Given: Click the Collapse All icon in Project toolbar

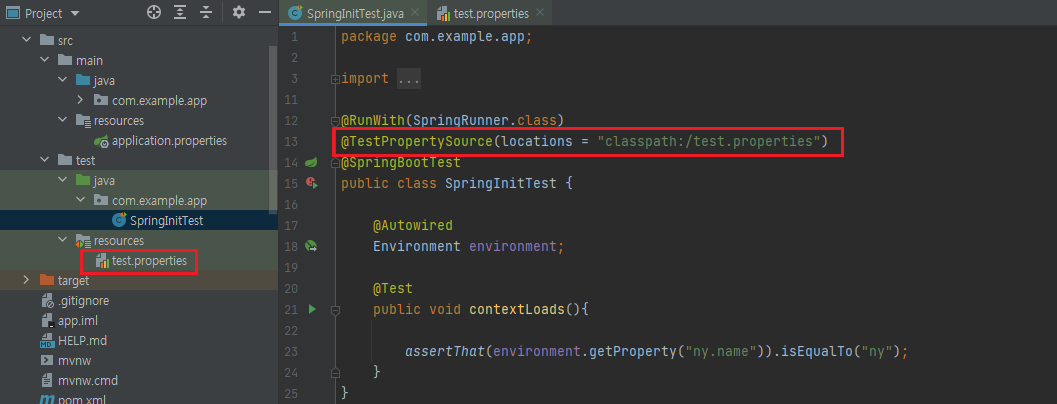Looking at the screenshot, I should (205, 12).
